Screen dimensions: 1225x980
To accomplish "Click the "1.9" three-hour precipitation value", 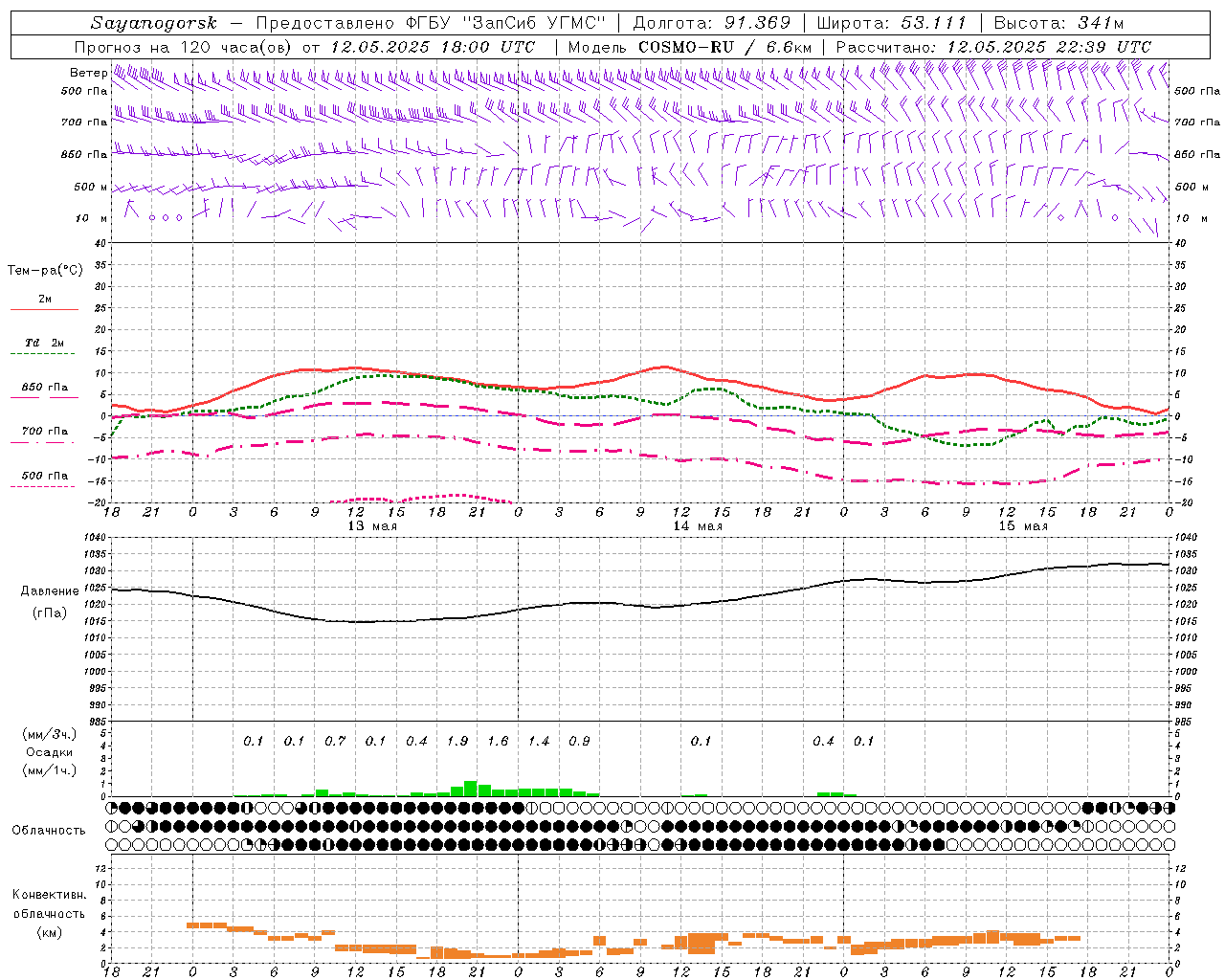I will 457,742.
